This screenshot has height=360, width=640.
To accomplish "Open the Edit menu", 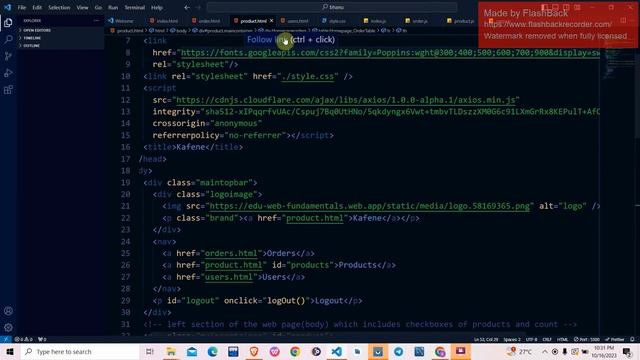I will point(37,7).
